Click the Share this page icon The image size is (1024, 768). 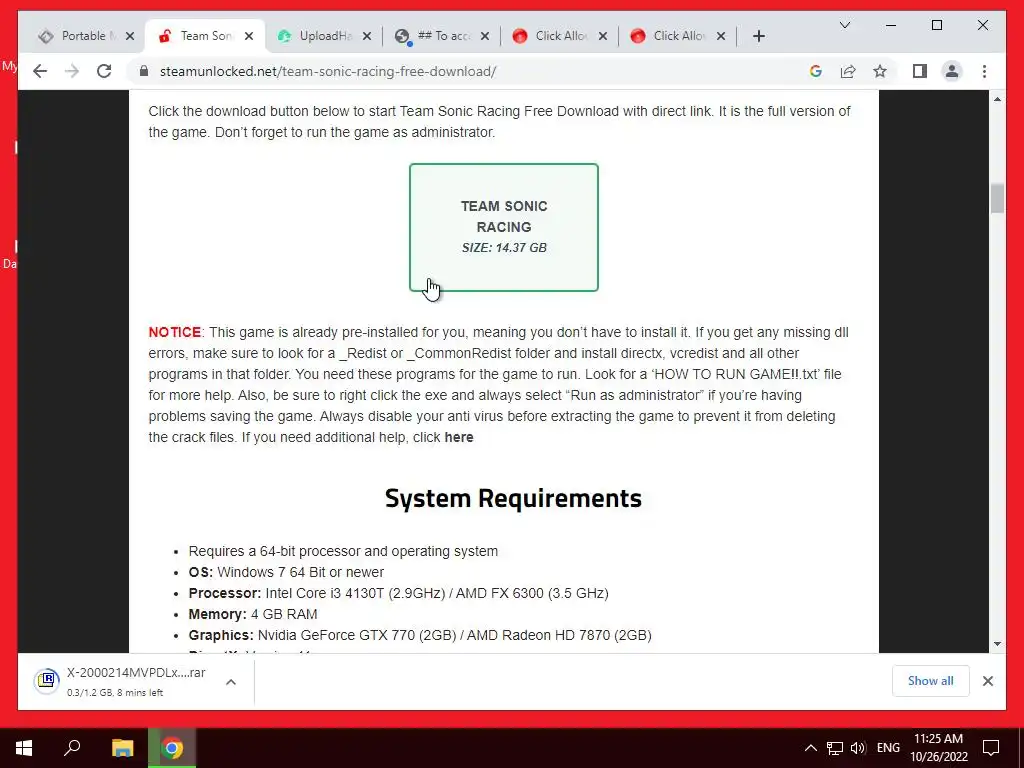[848, 71]
